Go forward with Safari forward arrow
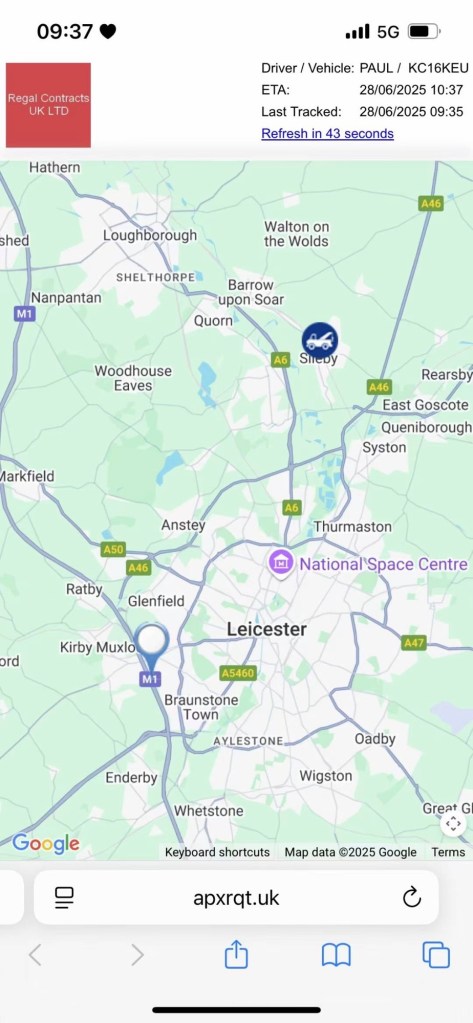Image resolution: width=473 pixels, height=1023 pixels. pos(137,955)
